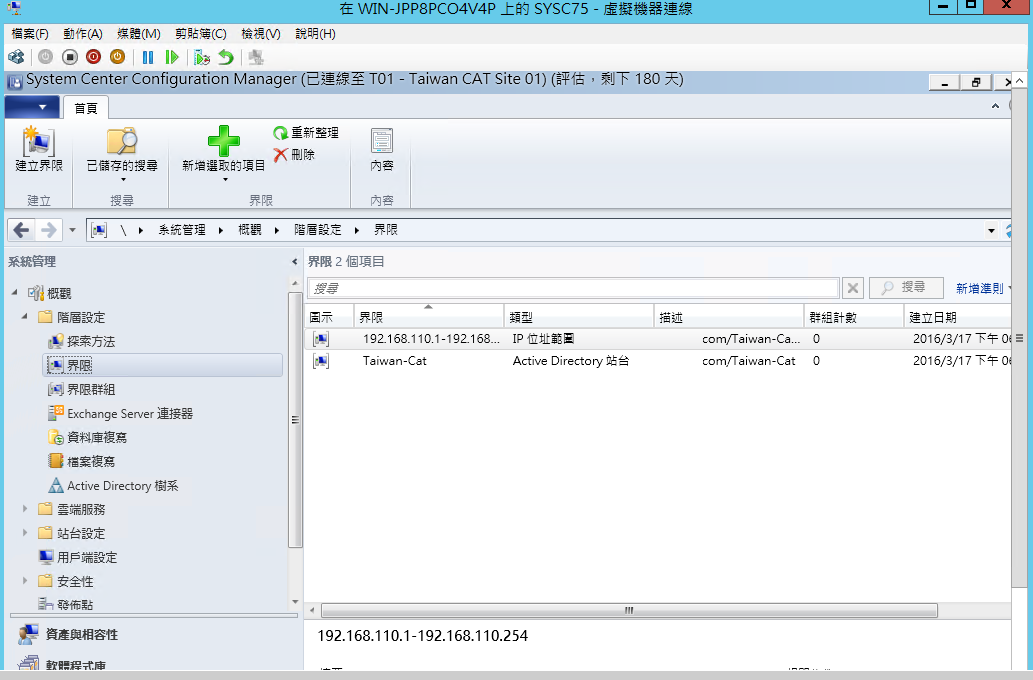Click navigation tree vertical scrollbar
1033x680 pixels.
[x=294, y=420]
